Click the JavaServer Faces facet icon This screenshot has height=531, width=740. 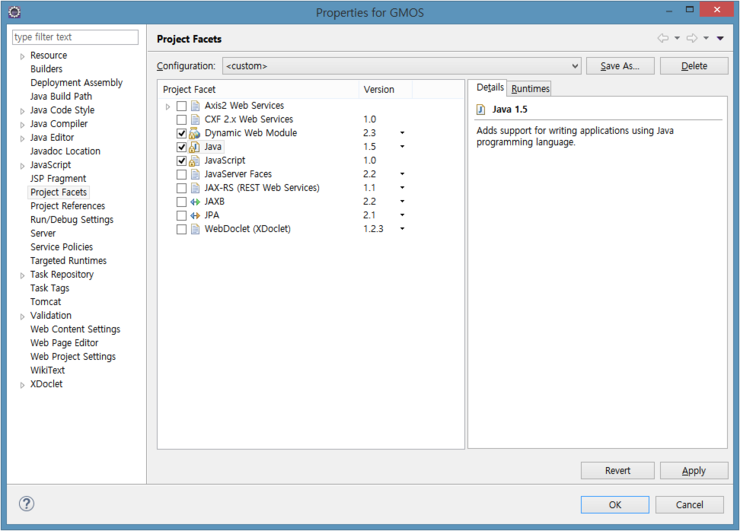(195, 174)
